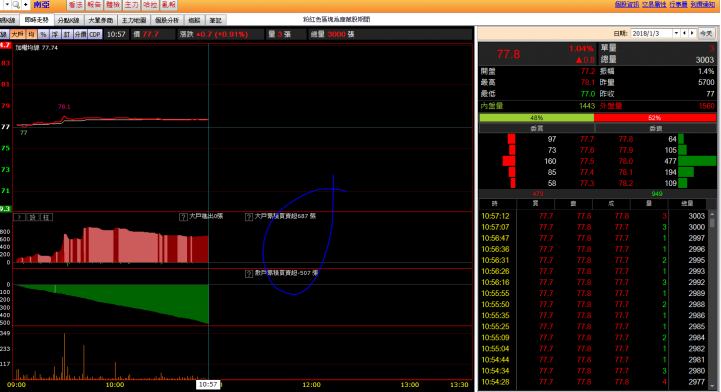Go to next date with right arrow
Image resolution: width=721 pixels, height=392 pixels.
pyautogui.click(x=692, y=34)
